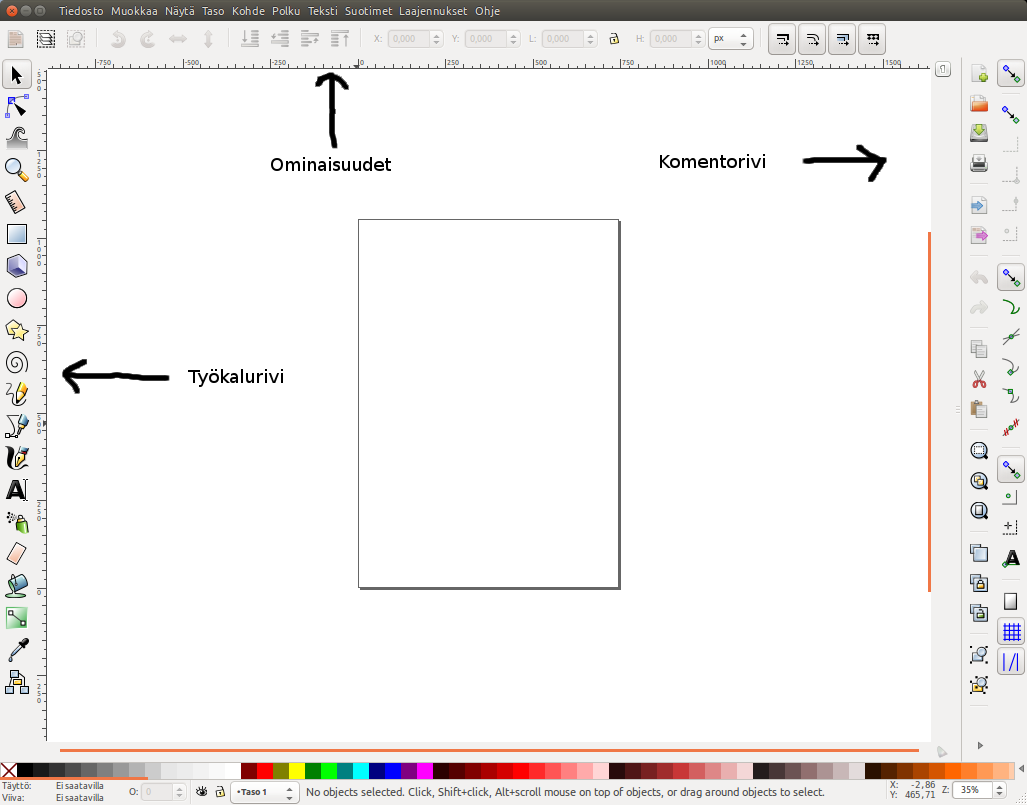This screenshot has height=805, width=1027.
Task: Select the Rectangle tool
Action: tap(16, 234)
